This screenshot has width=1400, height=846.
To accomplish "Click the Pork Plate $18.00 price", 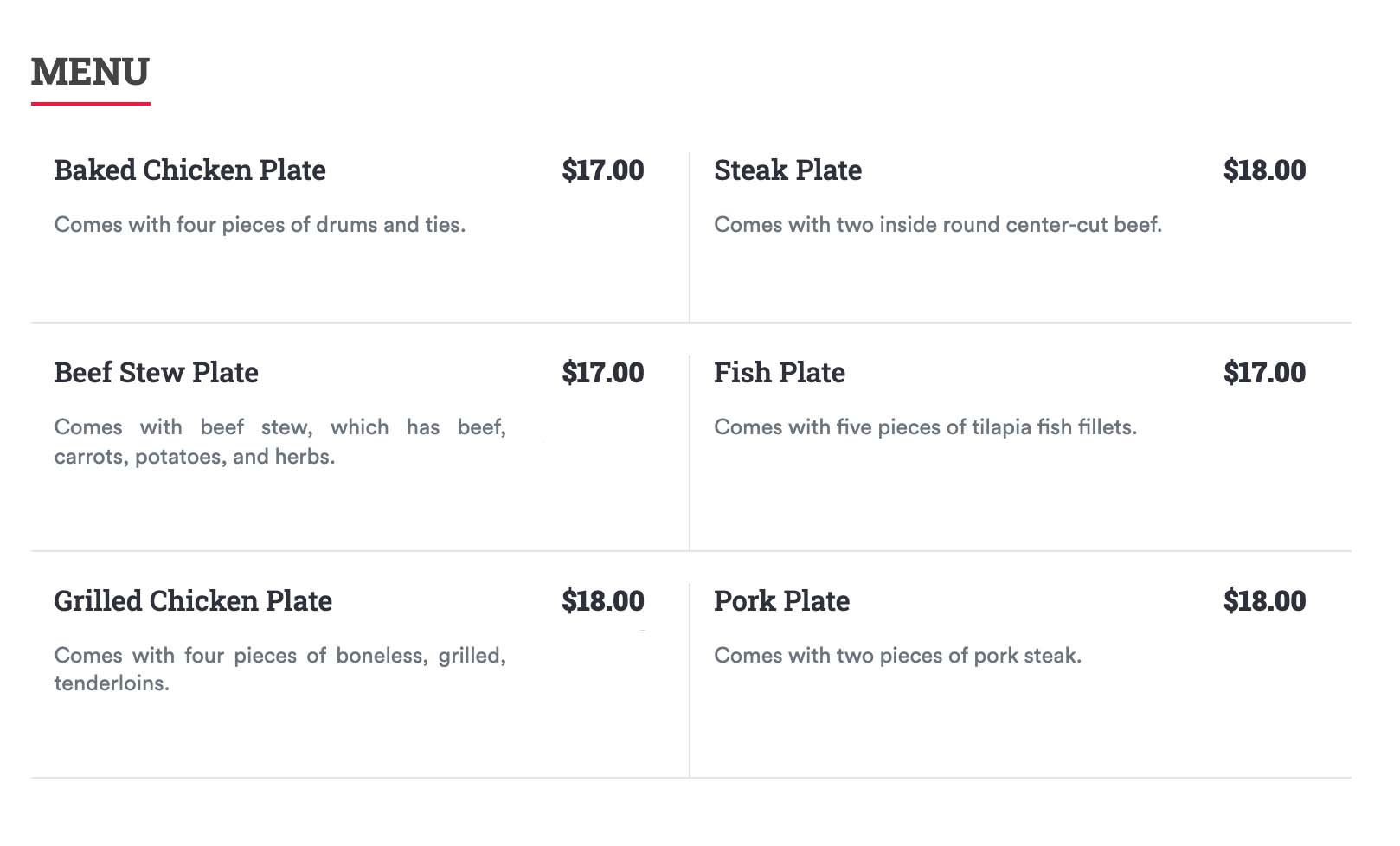I will coord(1263,601).
